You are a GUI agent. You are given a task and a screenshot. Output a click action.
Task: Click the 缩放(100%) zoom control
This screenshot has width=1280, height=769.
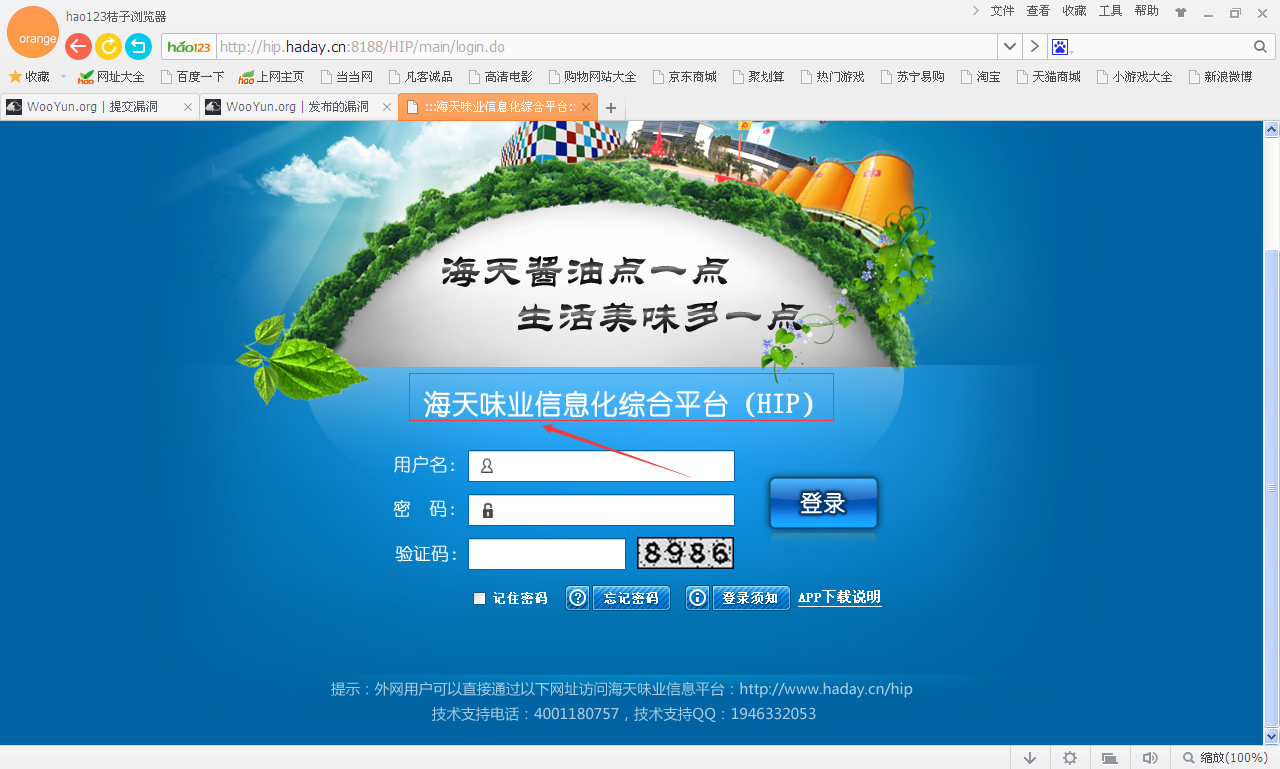point(1225,758)
